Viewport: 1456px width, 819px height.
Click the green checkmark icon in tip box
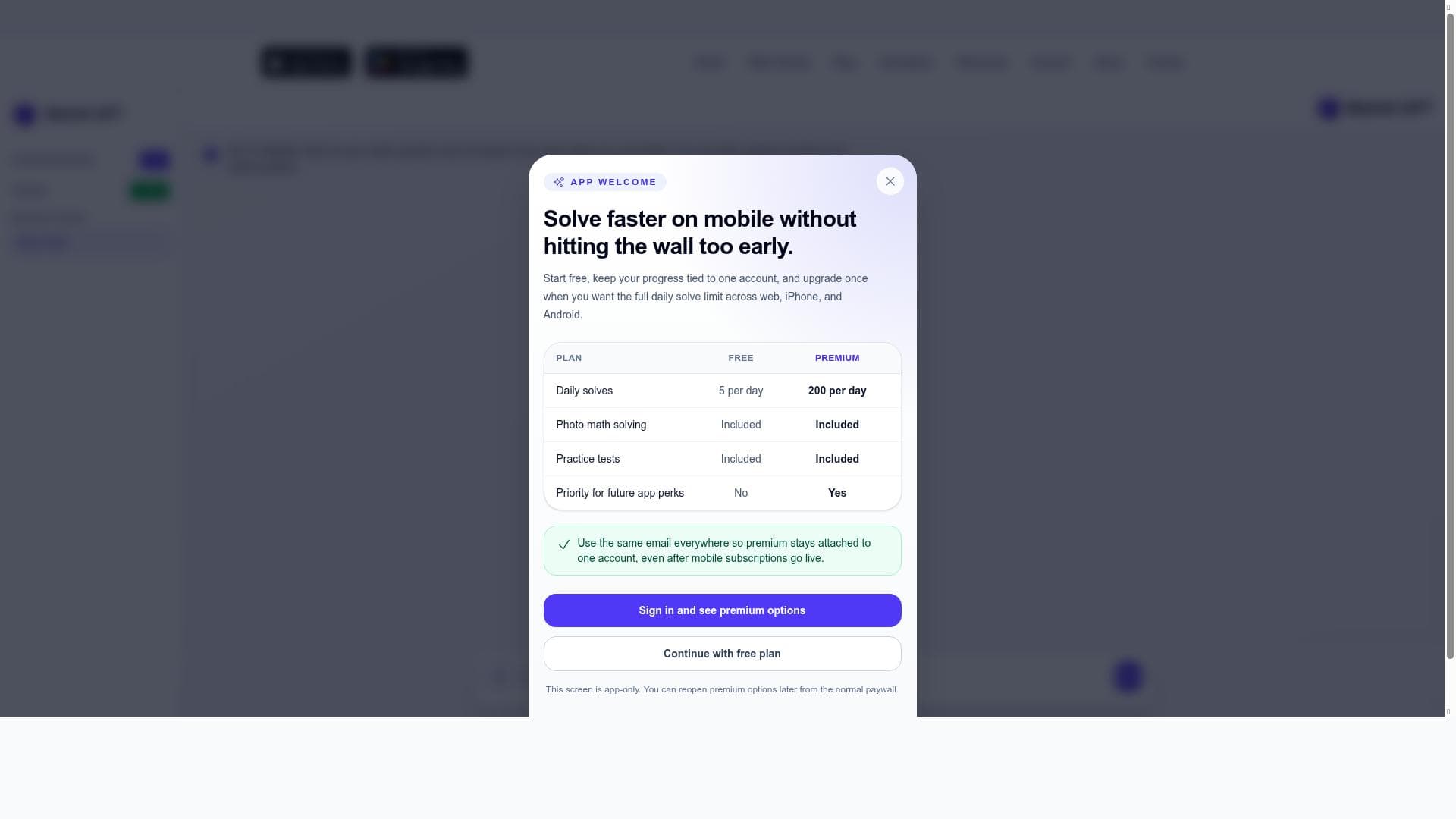(563, 544)
